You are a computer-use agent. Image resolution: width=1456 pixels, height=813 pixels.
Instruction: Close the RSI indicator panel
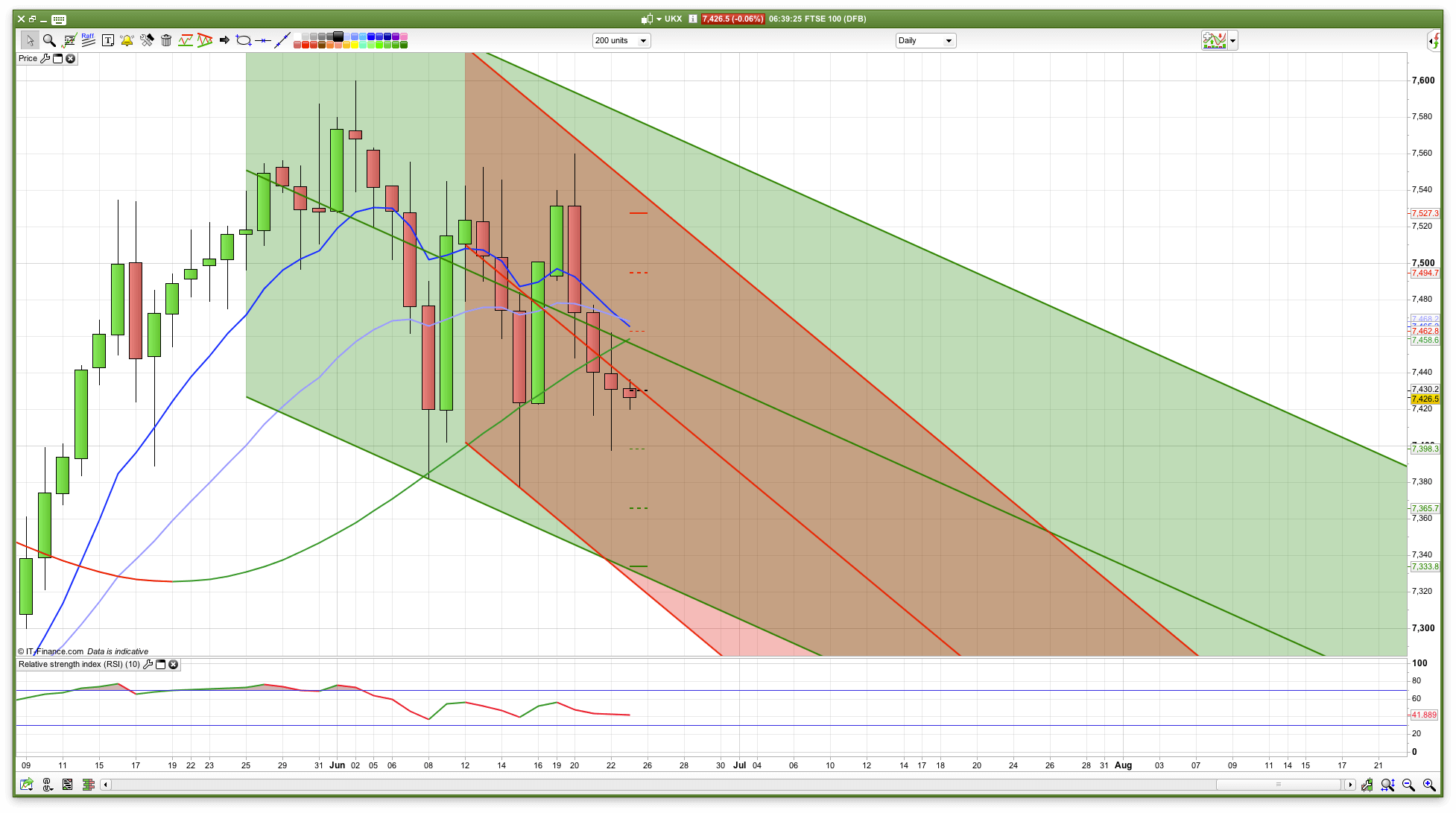coord(174,664)
